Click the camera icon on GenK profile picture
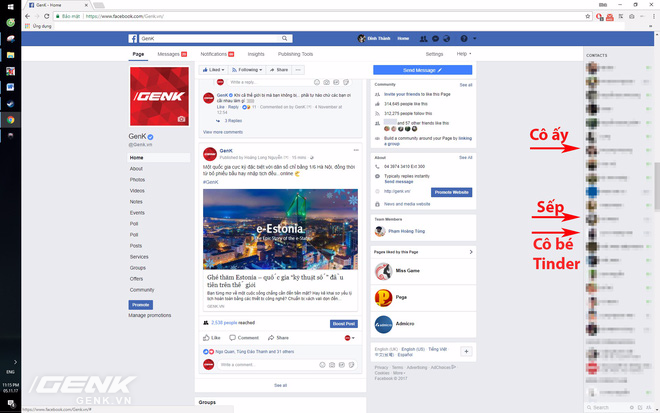 (181, 119)
